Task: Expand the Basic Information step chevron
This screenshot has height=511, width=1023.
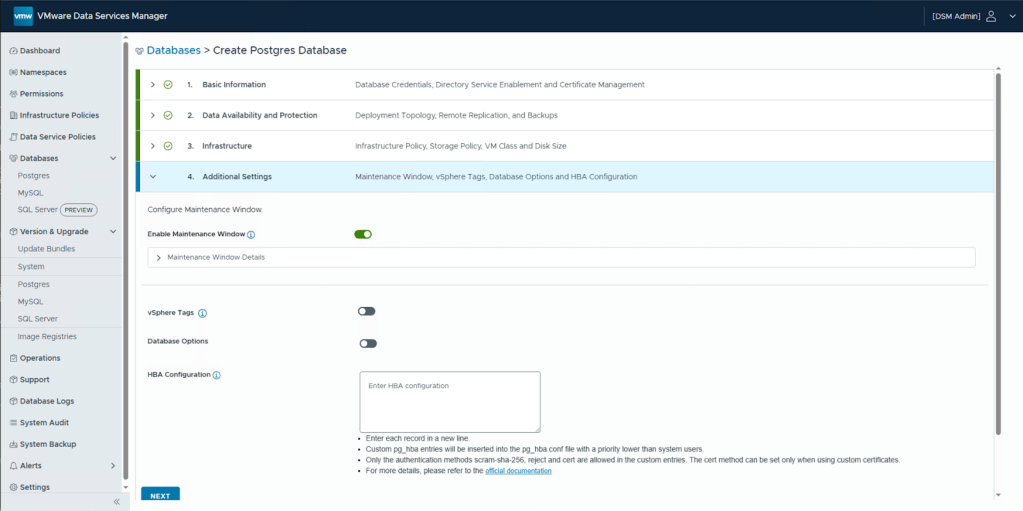Action: click(x=153, y=85)
